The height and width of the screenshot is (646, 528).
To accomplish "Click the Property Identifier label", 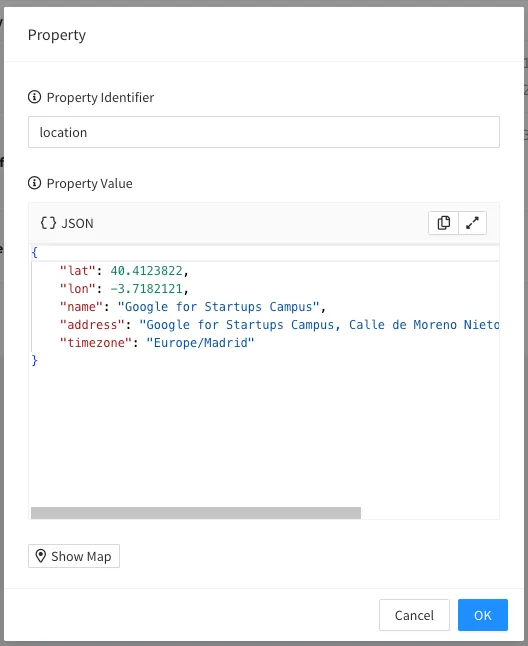I will coord(100,98).
